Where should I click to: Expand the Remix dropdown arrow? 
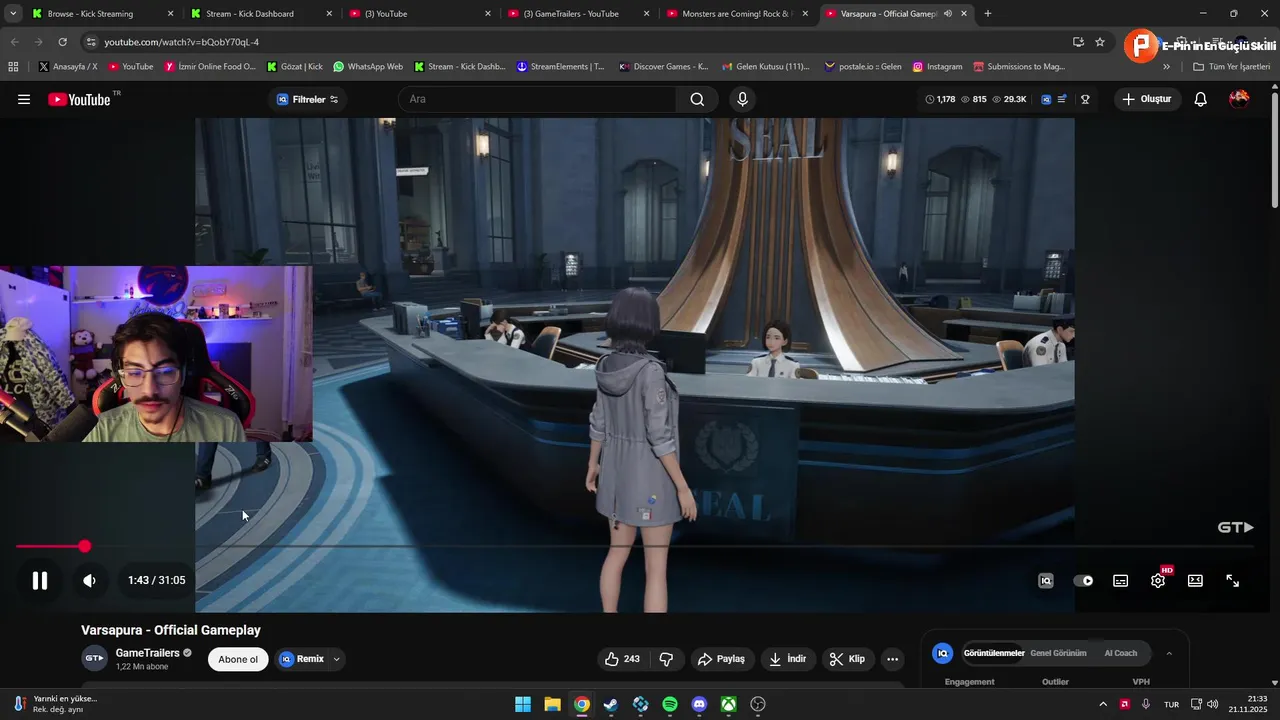tap(337, 659)
